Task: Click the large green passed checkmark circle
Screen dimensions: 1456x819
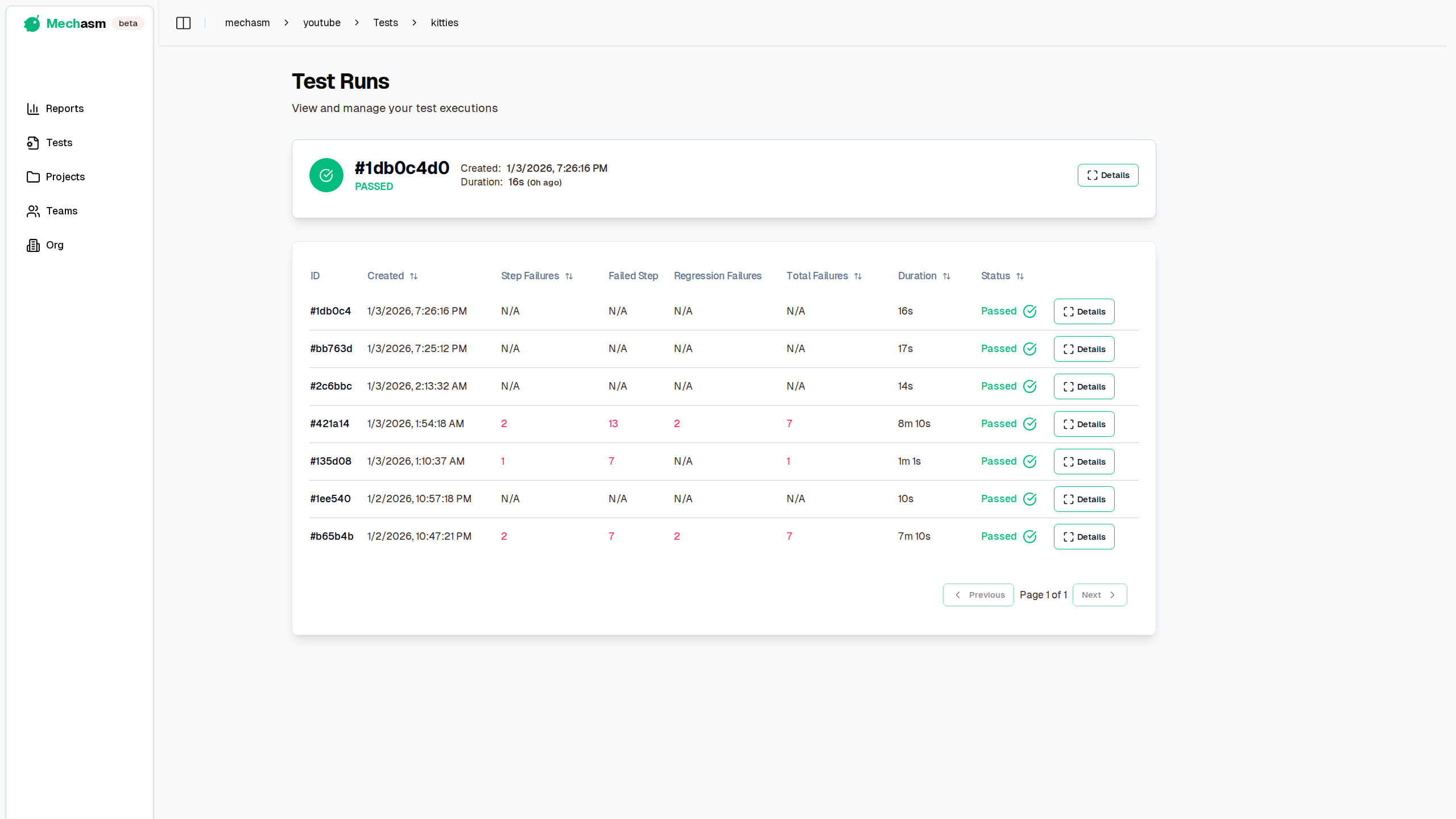Action: tap(326, 175)
